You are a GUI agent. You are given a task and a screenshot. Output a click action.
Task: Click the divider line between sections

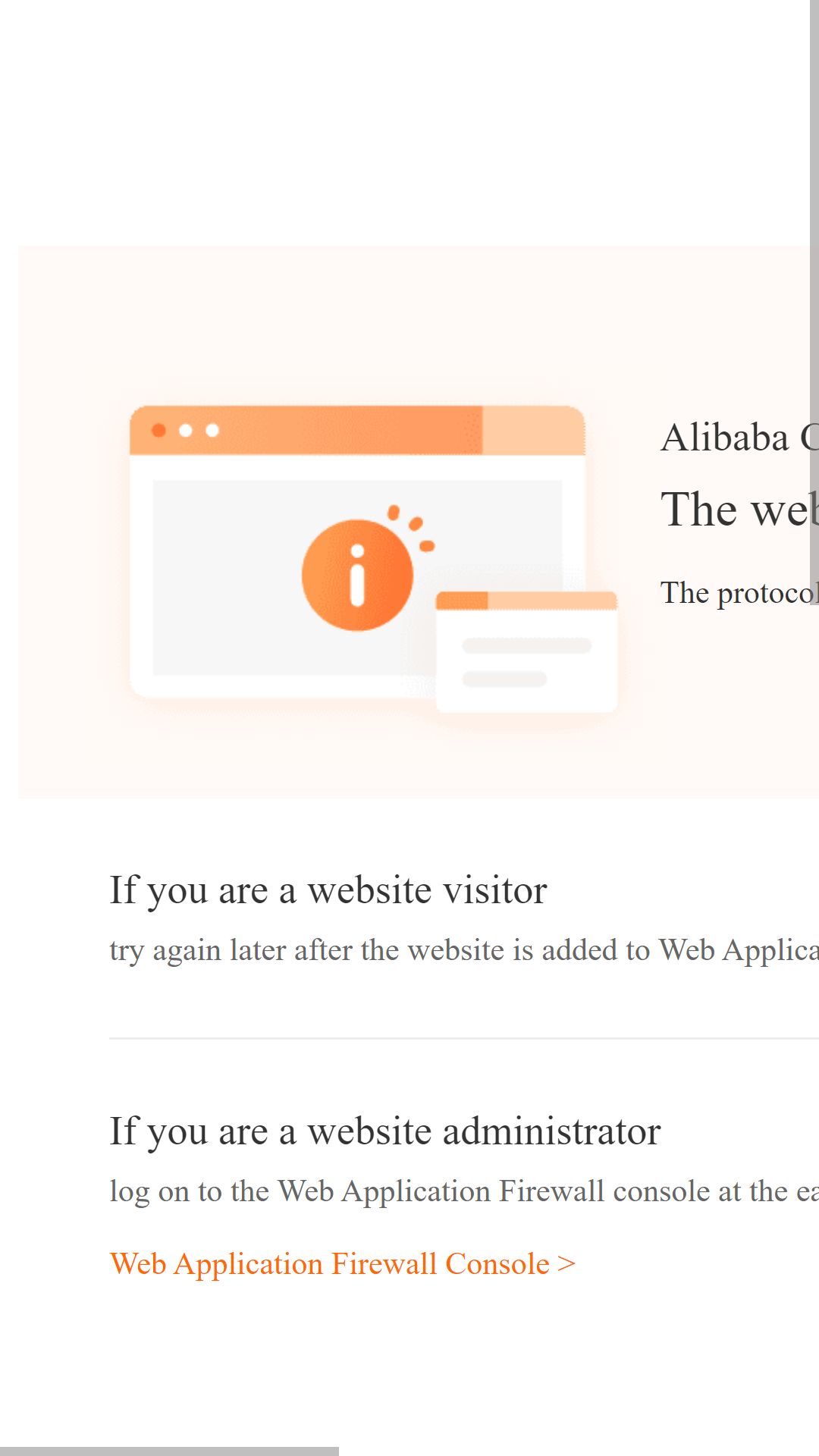[x=464, y=1038]
